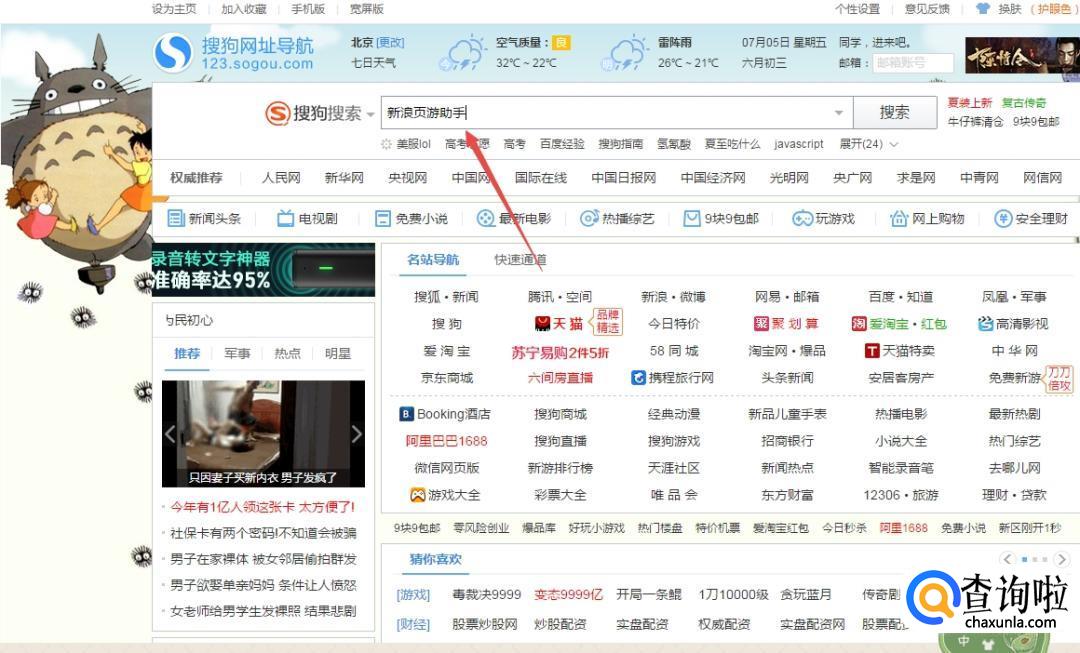Open 个性设置 settings link
This screenshot has height=653, width=1080.
858,9
